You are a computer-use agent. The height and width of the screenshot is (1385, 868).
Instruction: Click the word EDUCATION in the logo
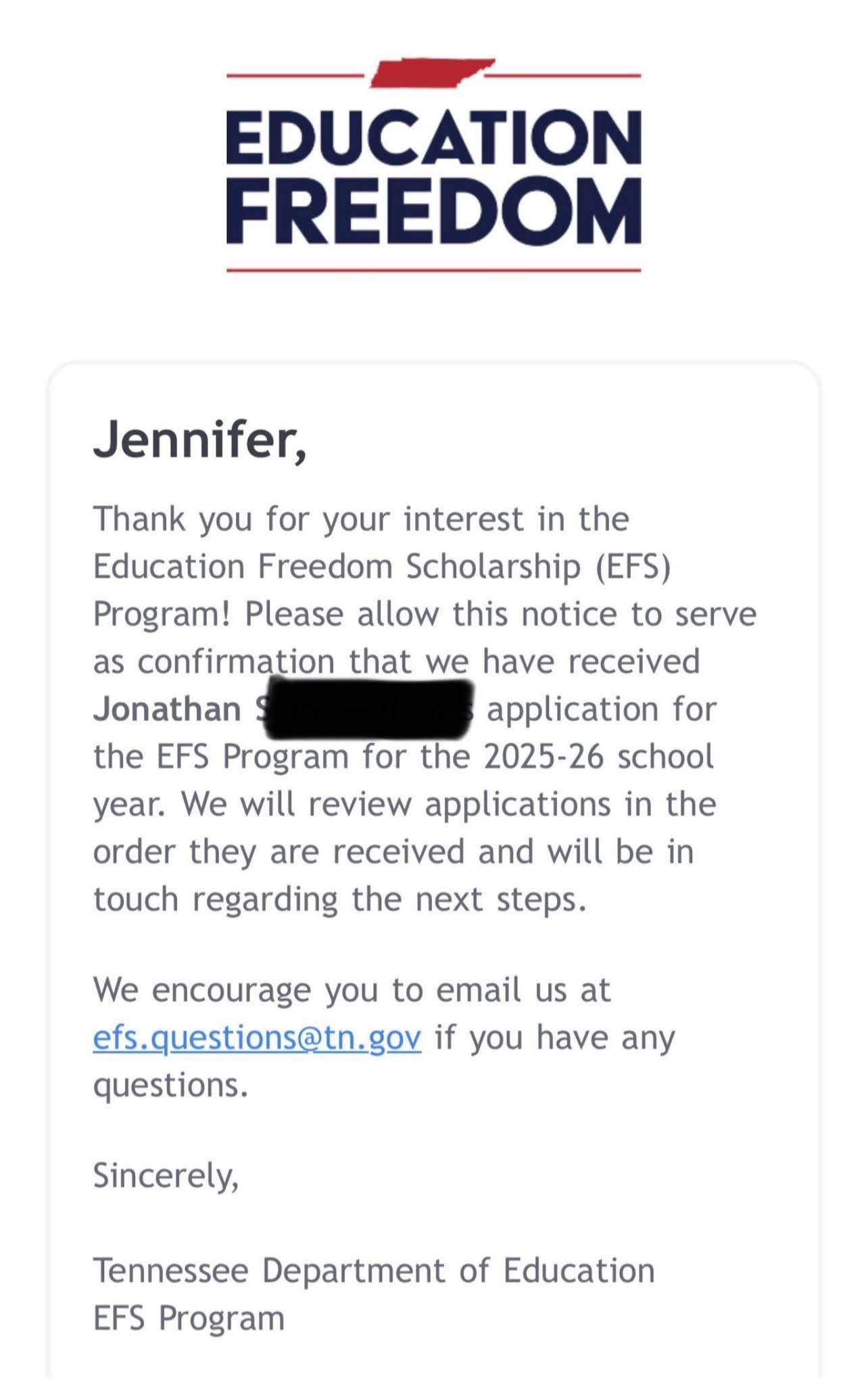tap(433, 137)
